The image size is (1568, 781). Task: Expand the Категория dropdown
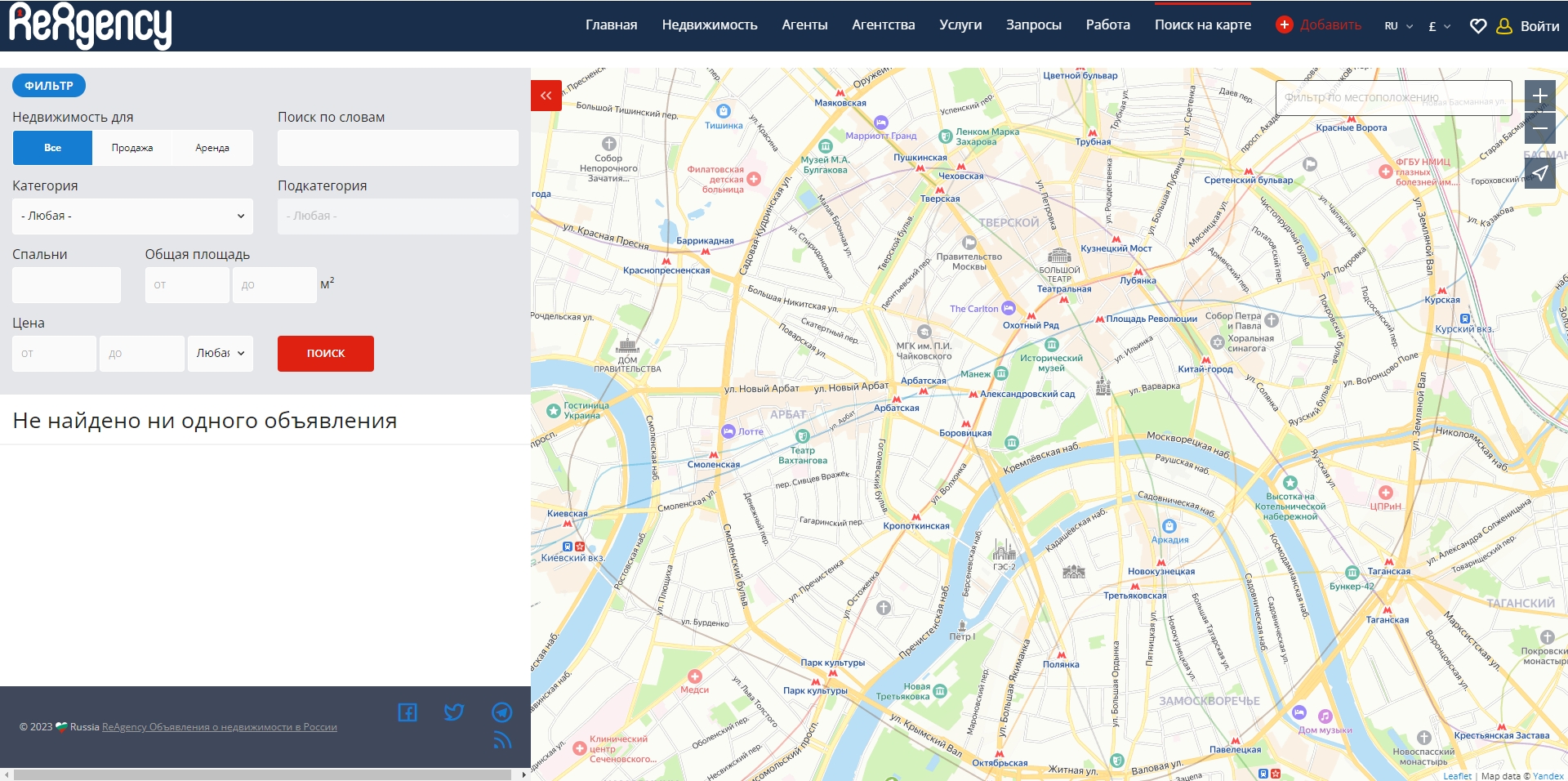pos(132,216)
